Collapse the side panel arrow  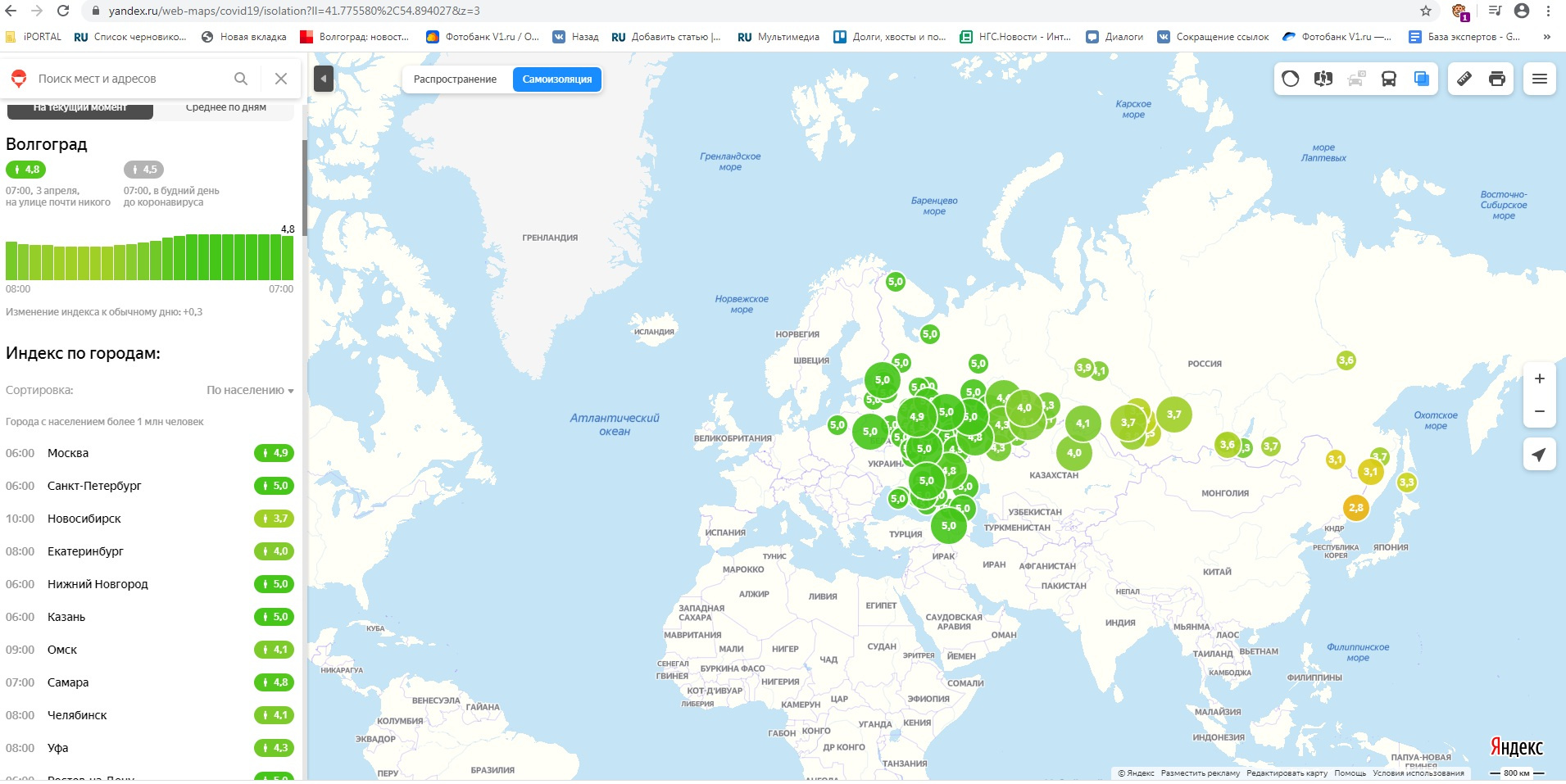tap(324, 79)
